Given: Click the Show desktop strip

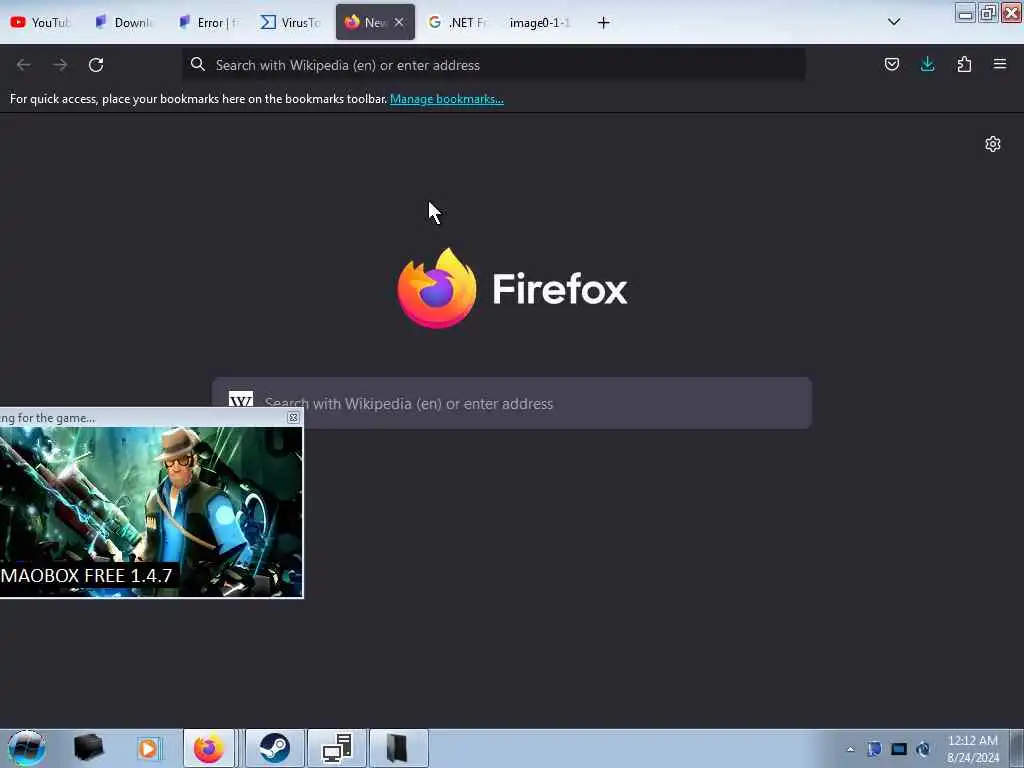Looking at the screenshot, I should pyautogui.click(x=1017, y=748).
